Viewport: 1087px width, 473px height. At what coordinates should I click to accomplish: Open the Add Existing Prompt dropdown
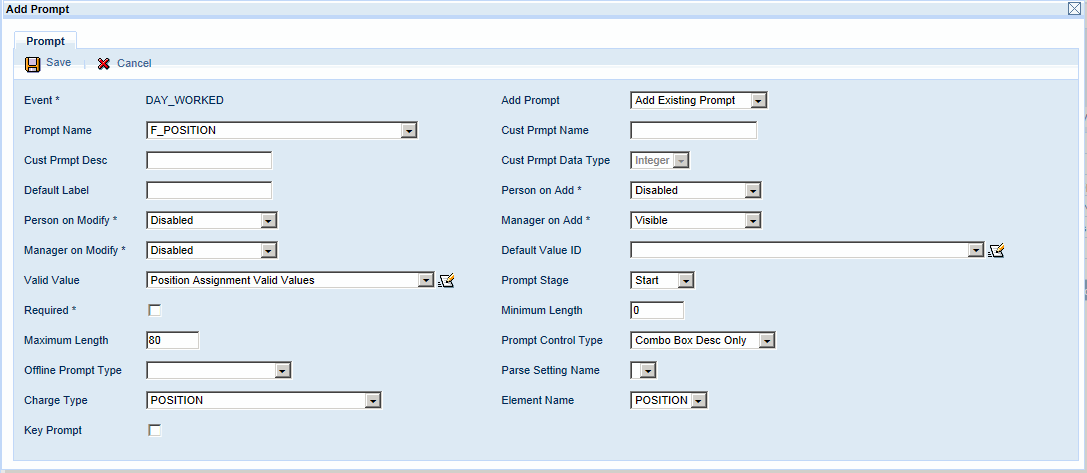(x=758, y=101)
